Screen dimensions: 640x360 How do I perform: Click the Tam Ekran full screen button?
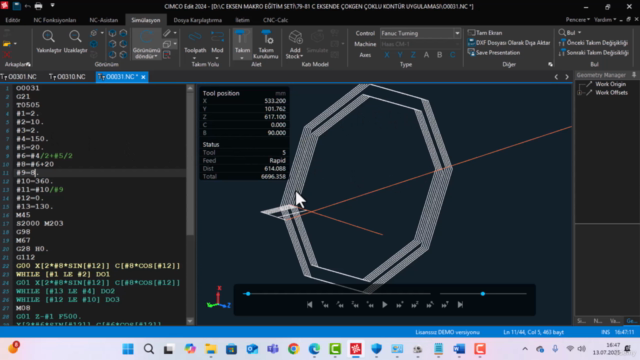tap(485, 33)
